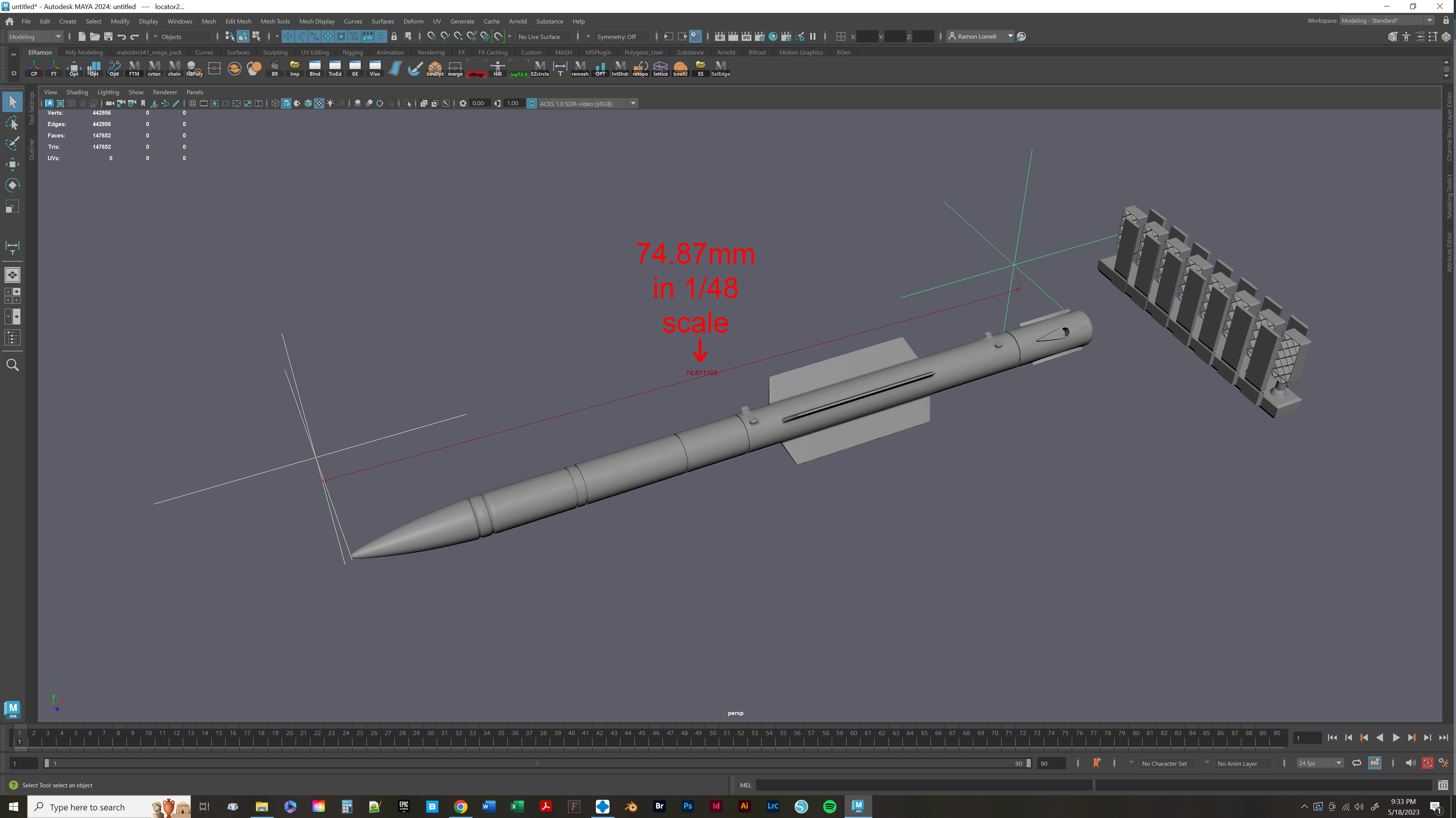Click the Symmetry: Off button

(x=616, y=37)
